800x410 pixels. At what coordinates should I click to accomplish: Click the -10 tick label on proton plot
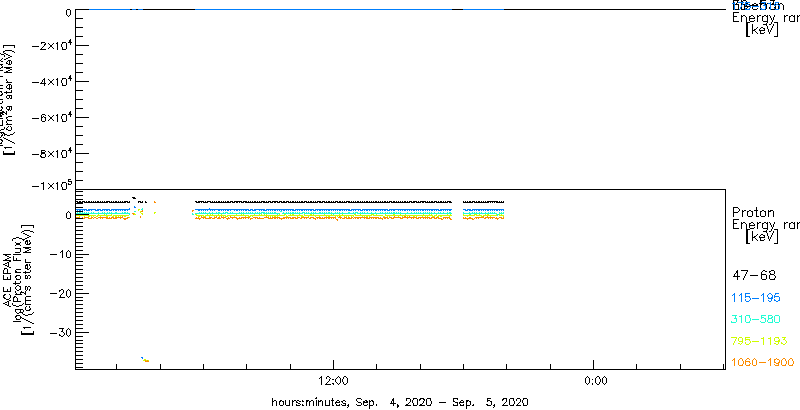pyautogui.click(x=60, y=254)
